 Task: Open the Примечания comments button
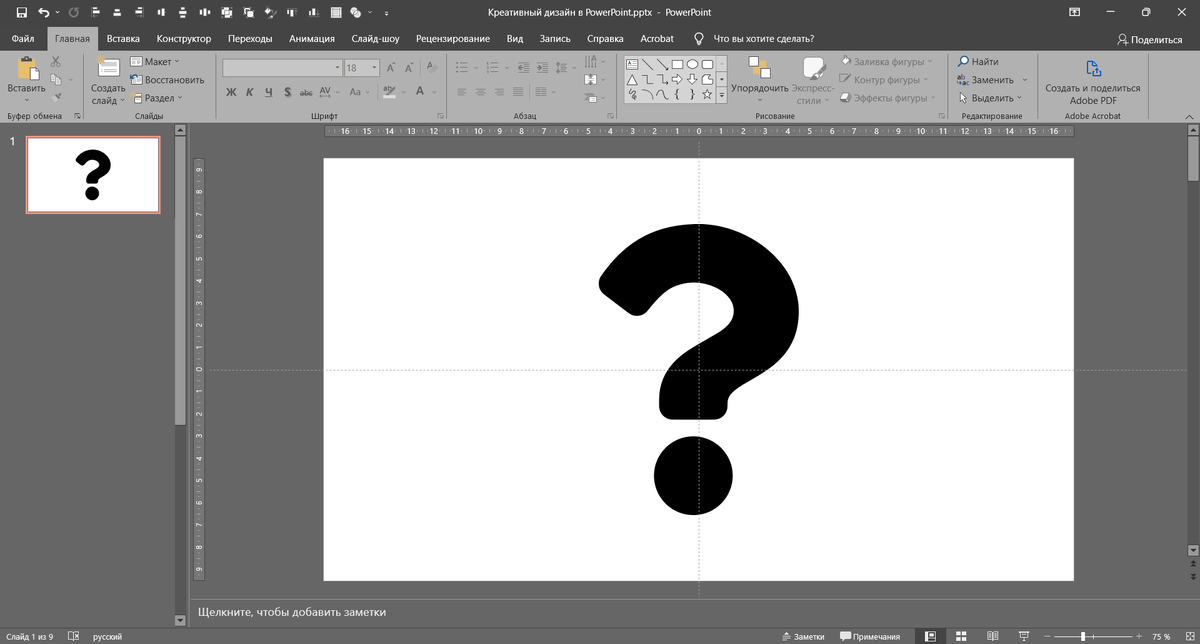pos(870,636)
